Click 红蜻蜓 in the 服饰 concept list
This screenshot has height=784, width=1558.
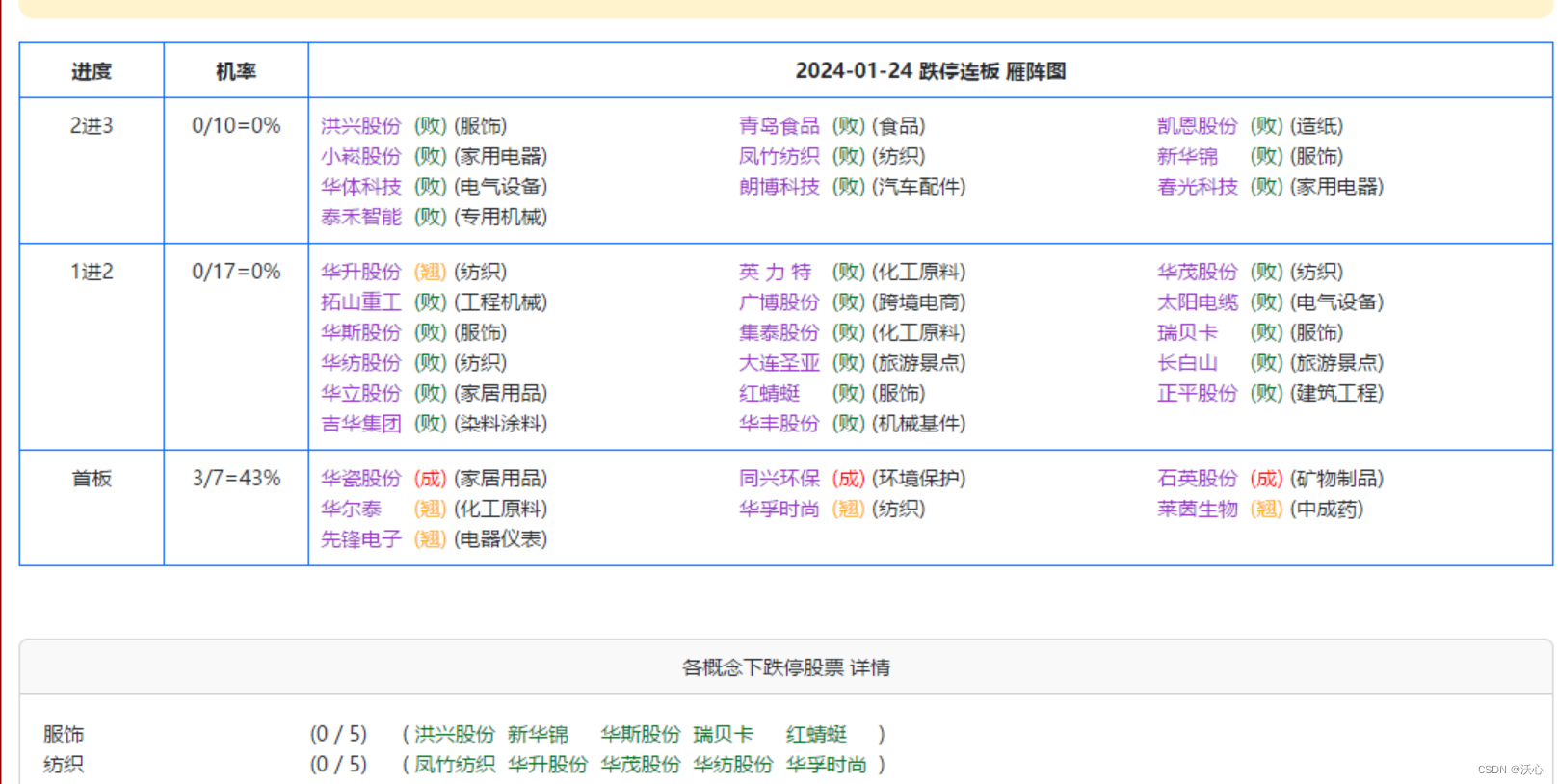coord(817,734)
